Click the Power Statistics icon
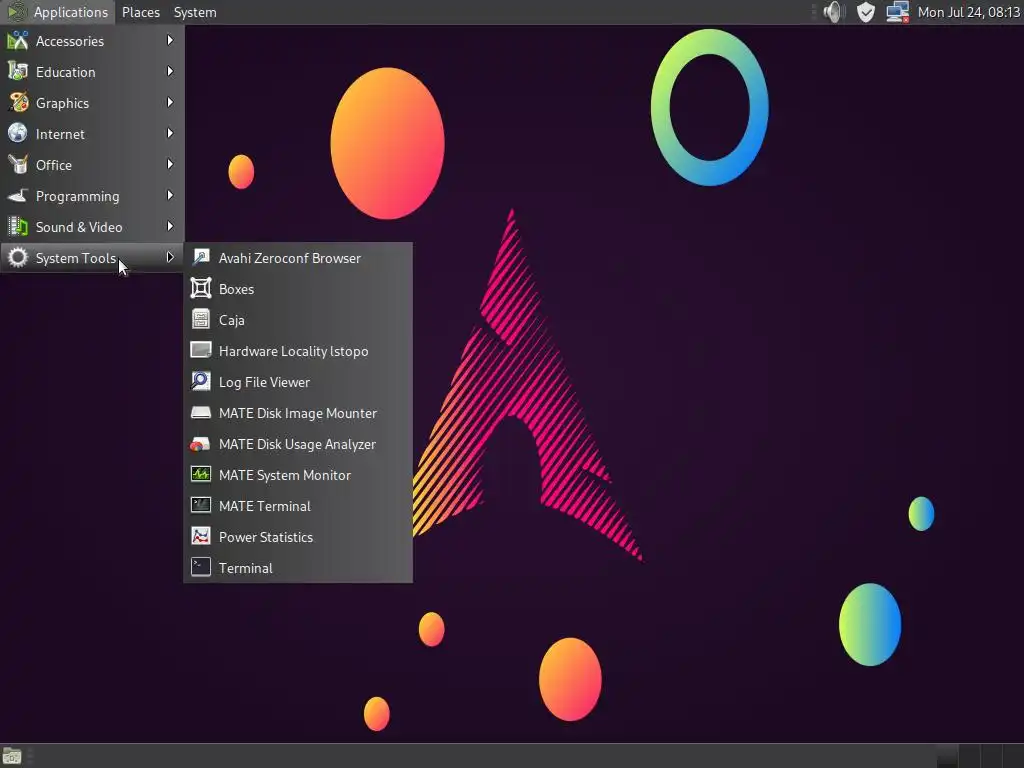Screen dimensions: 1024x768 200,536
